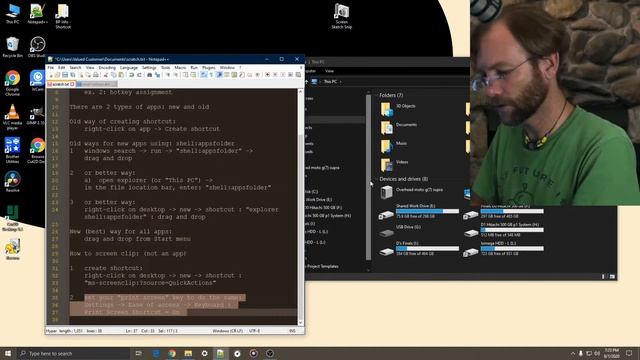Click the Copy icon in Notepad++ toolbar
The width and height of the screenshot is (640, 360).
[113, 75]
